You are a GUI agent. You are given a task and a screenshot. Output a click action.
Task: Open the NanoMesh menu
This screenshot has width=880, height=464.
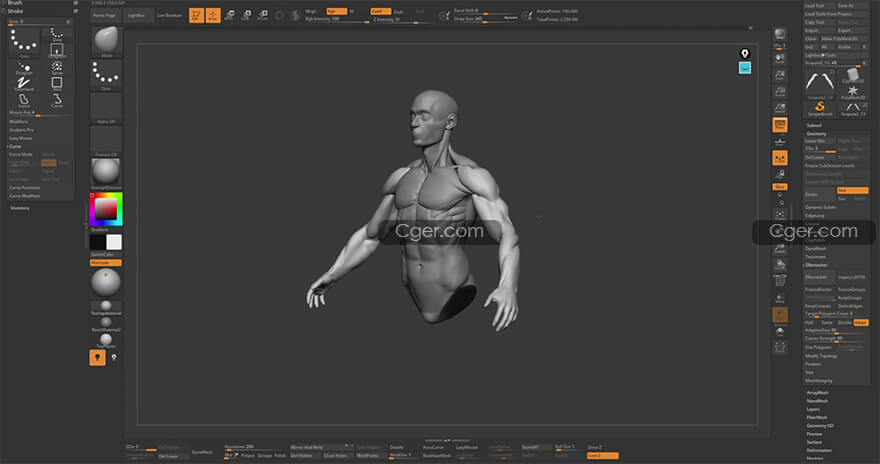pos(817,401)
